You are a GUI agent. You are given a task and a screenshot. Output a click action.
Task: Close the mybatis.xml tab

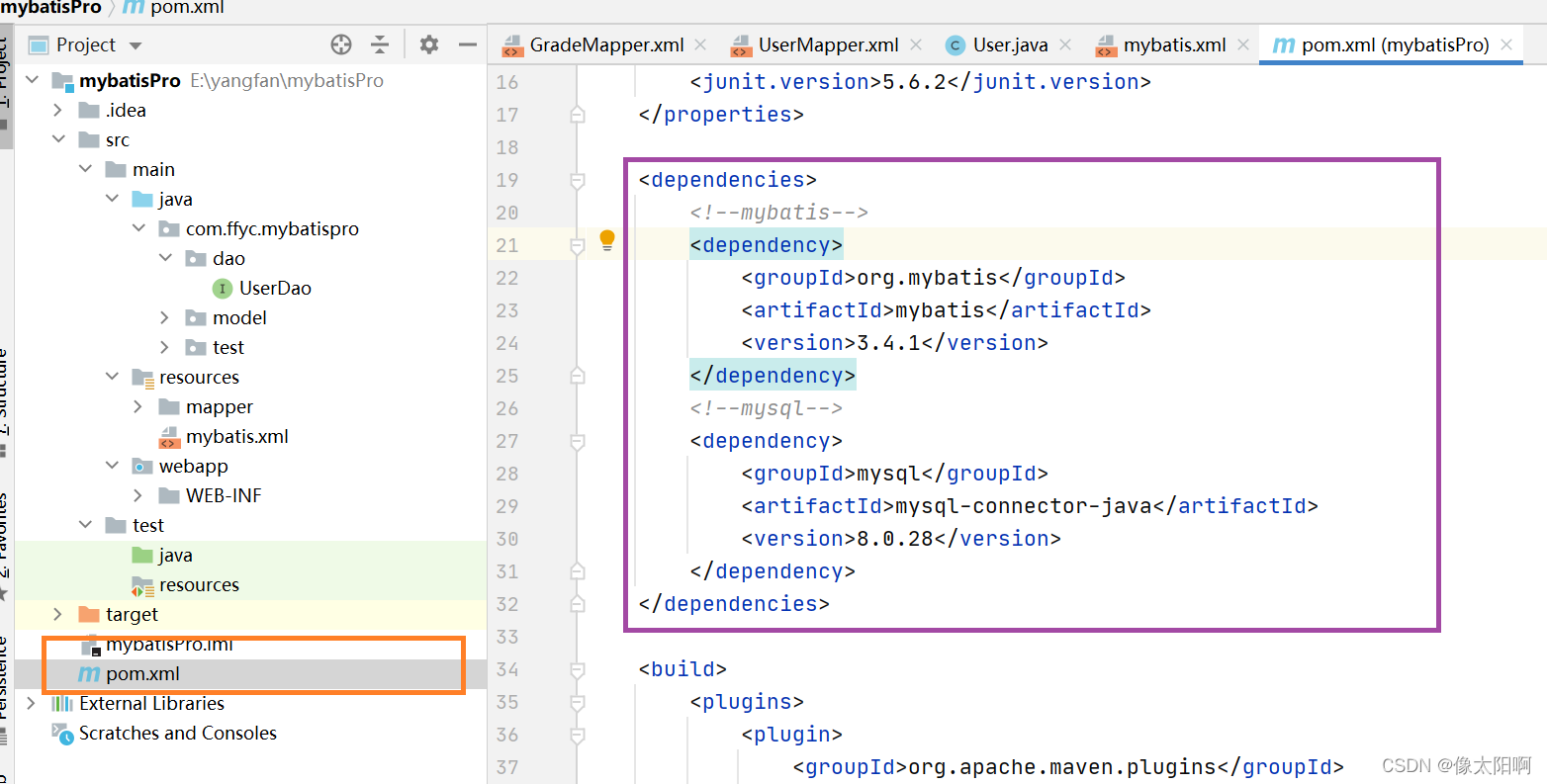(1243, 44)
